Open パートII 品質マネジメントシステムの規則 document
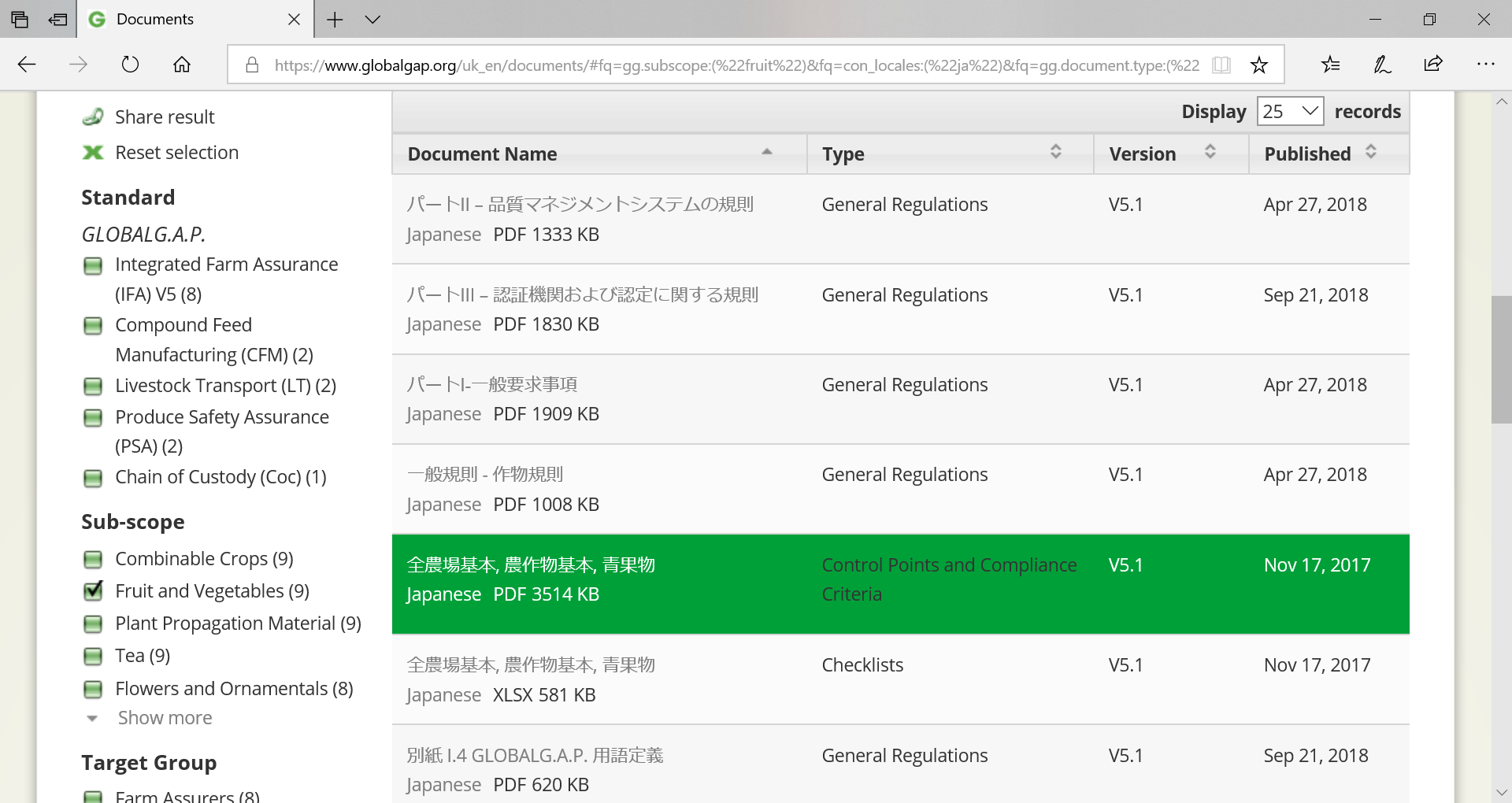The image size is (1512, 803). click(x=580, y=205)
